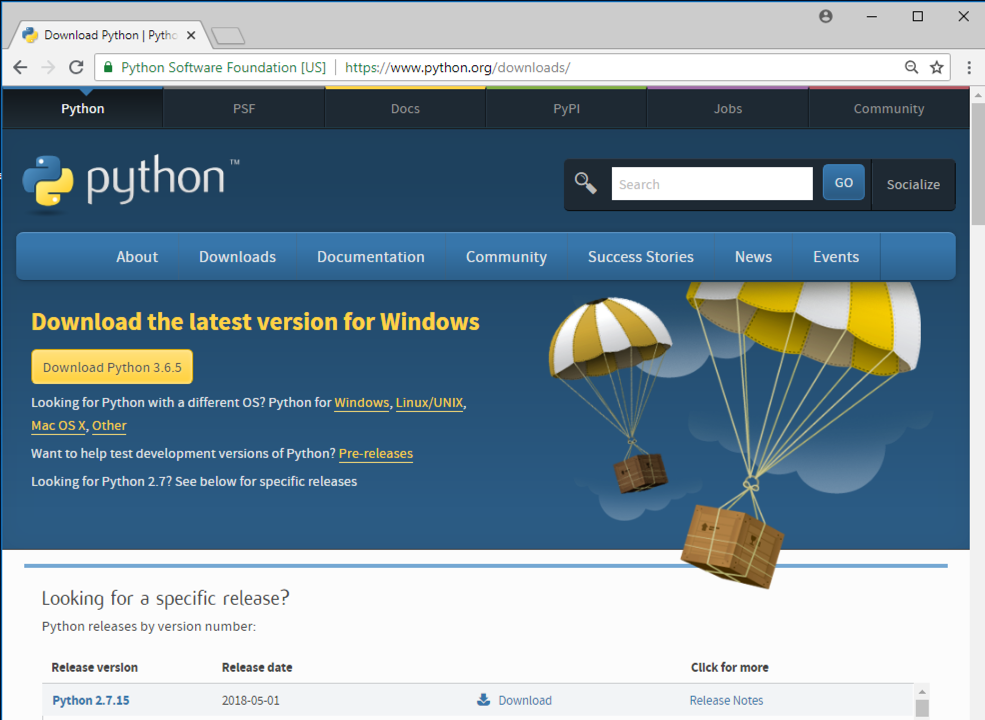This screenshot has width=985, height=720.
Task: Click 'Download the latest version for Windows' heading
Action: [255, 322]
